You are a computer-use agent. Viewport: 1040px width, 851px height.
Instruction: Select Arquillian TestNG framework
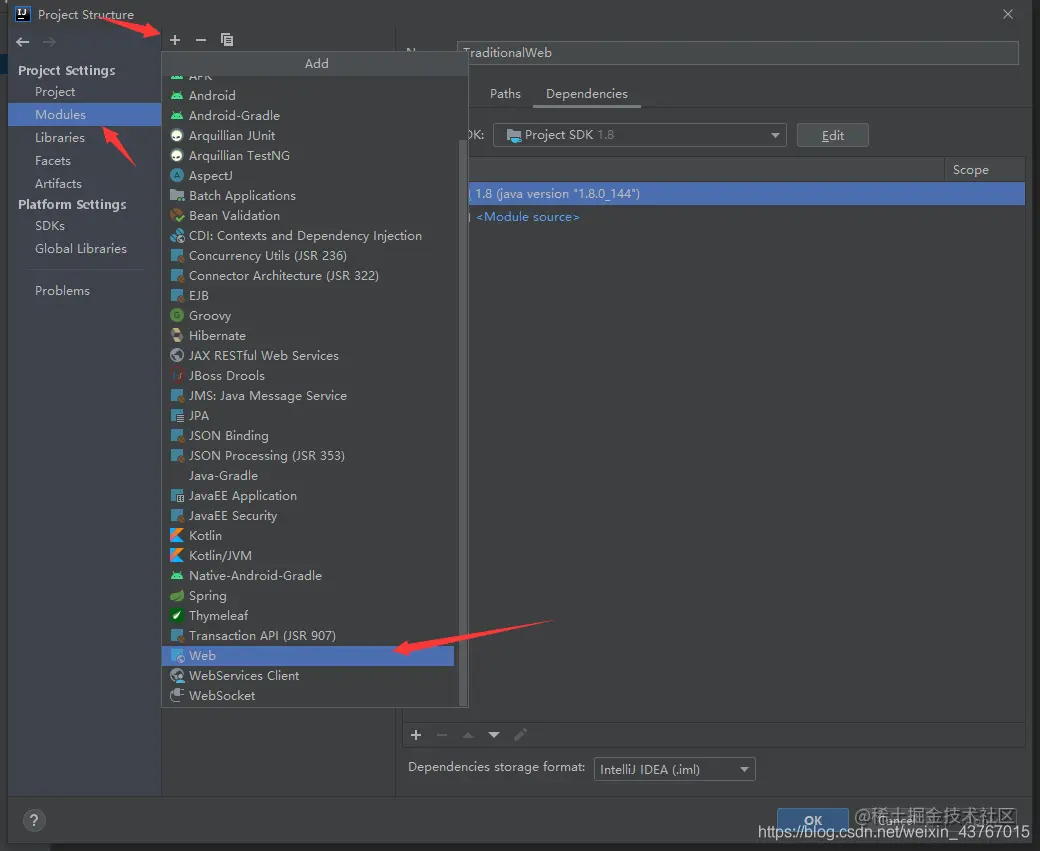pos(308,155)
